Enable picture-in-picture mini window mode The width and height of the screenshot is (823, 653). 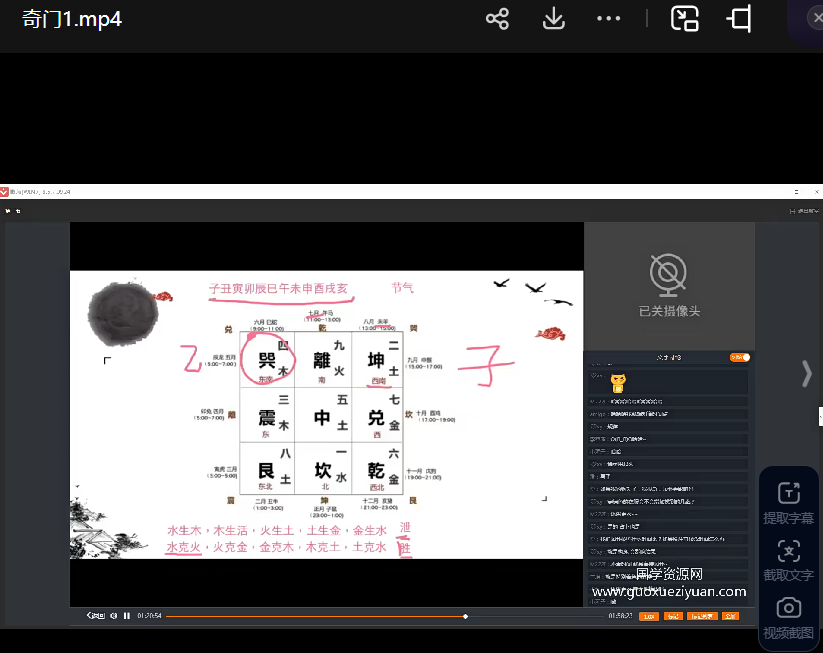click(684, 19)
